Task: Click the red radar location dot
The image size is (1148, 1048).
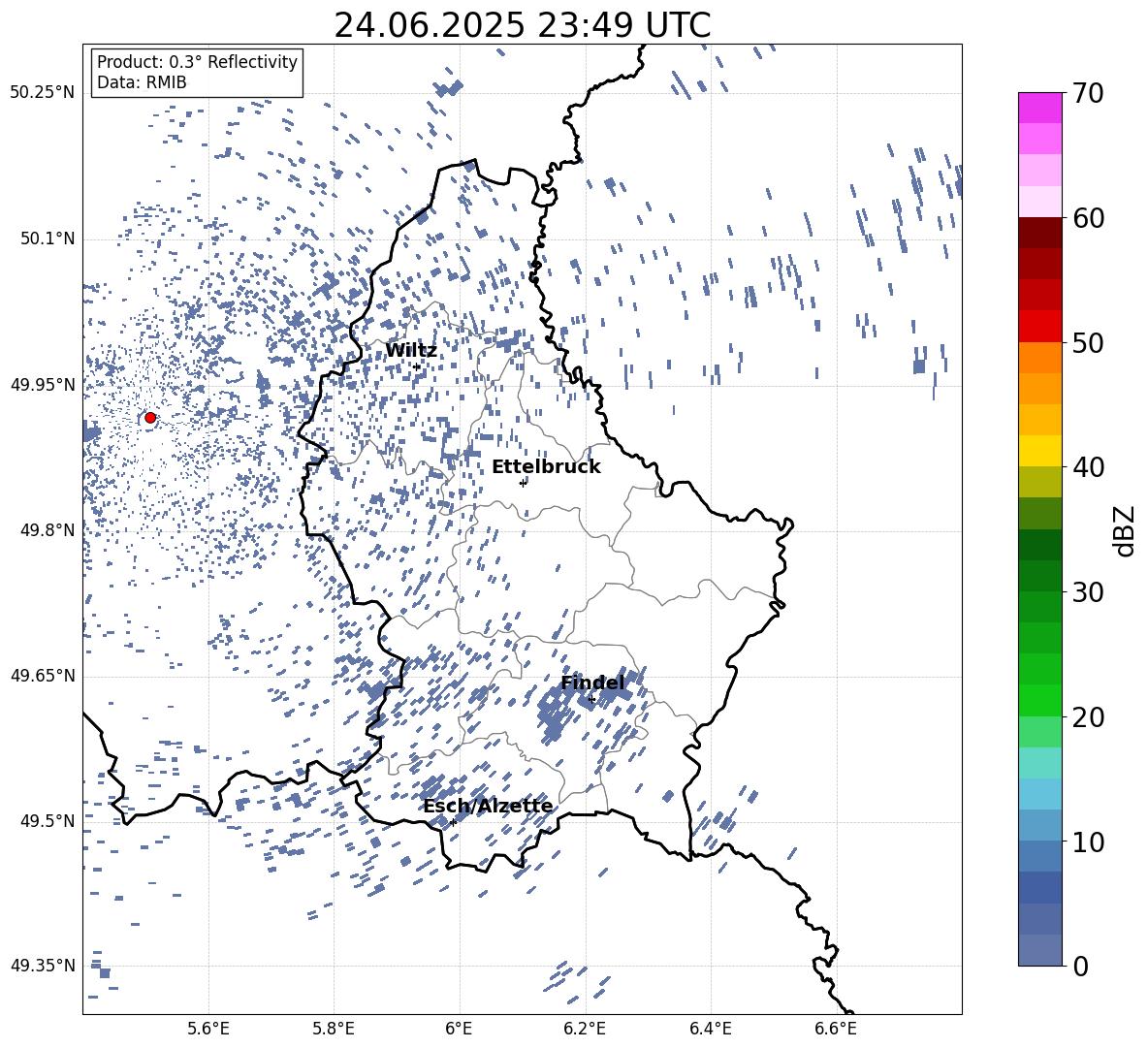Action: 150,418
